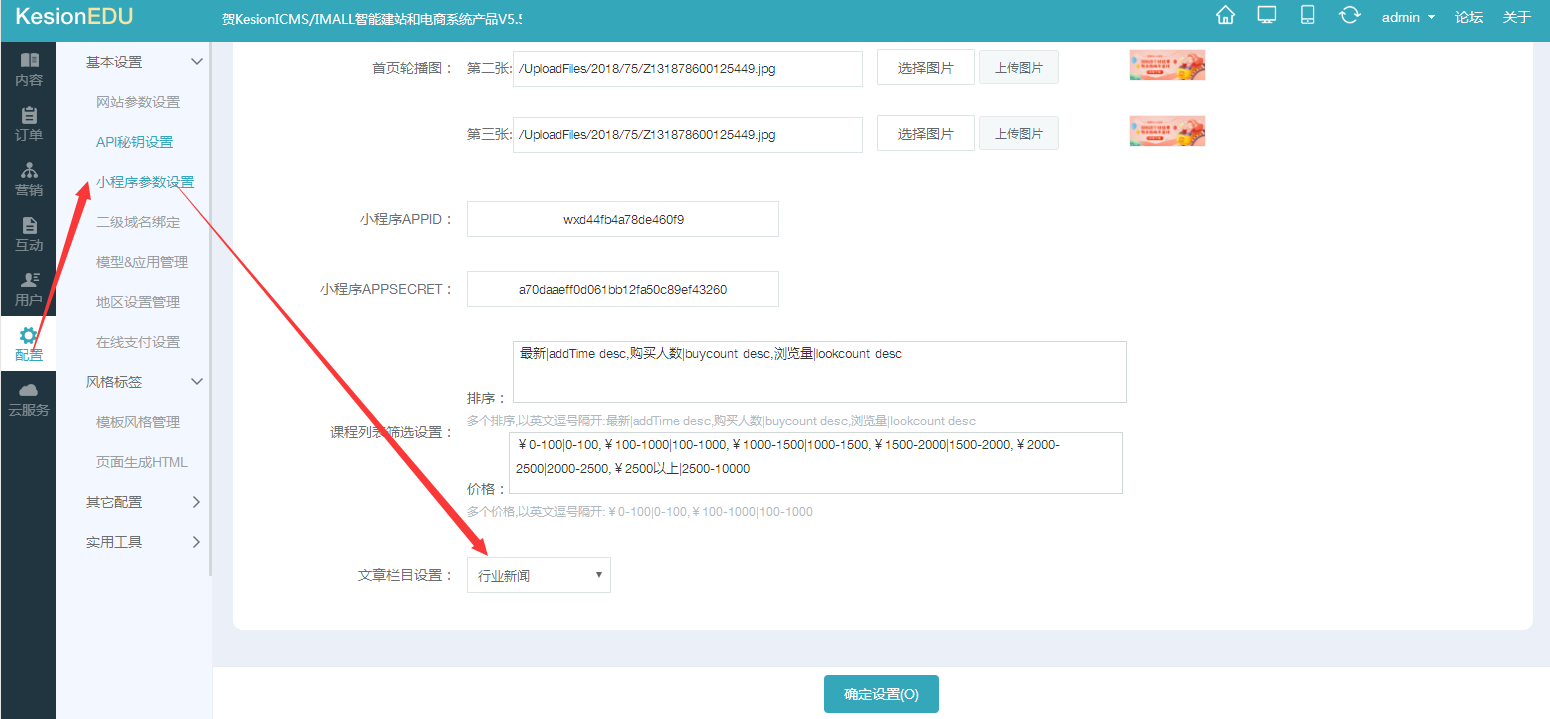
Task: Open the 云服务 cloud service section
Action: click(x=29, y=399)
